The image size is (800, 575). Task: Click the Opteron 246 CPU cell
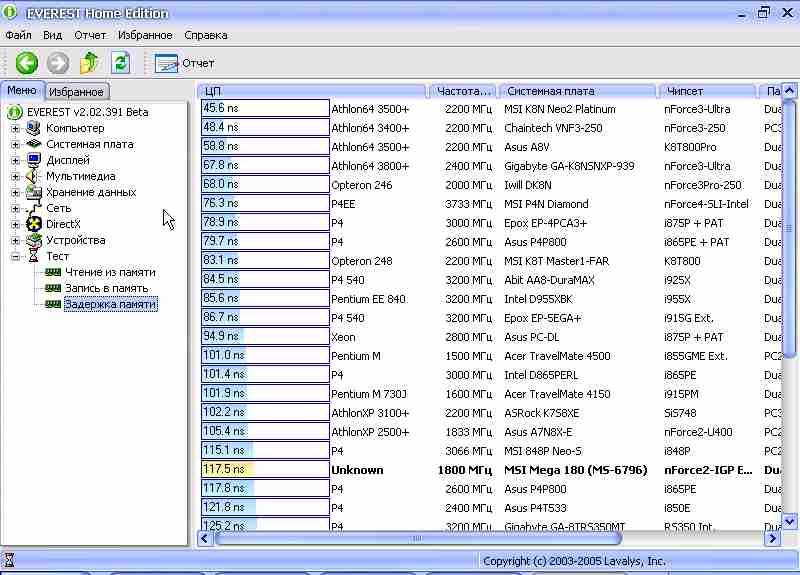[362, 185]
